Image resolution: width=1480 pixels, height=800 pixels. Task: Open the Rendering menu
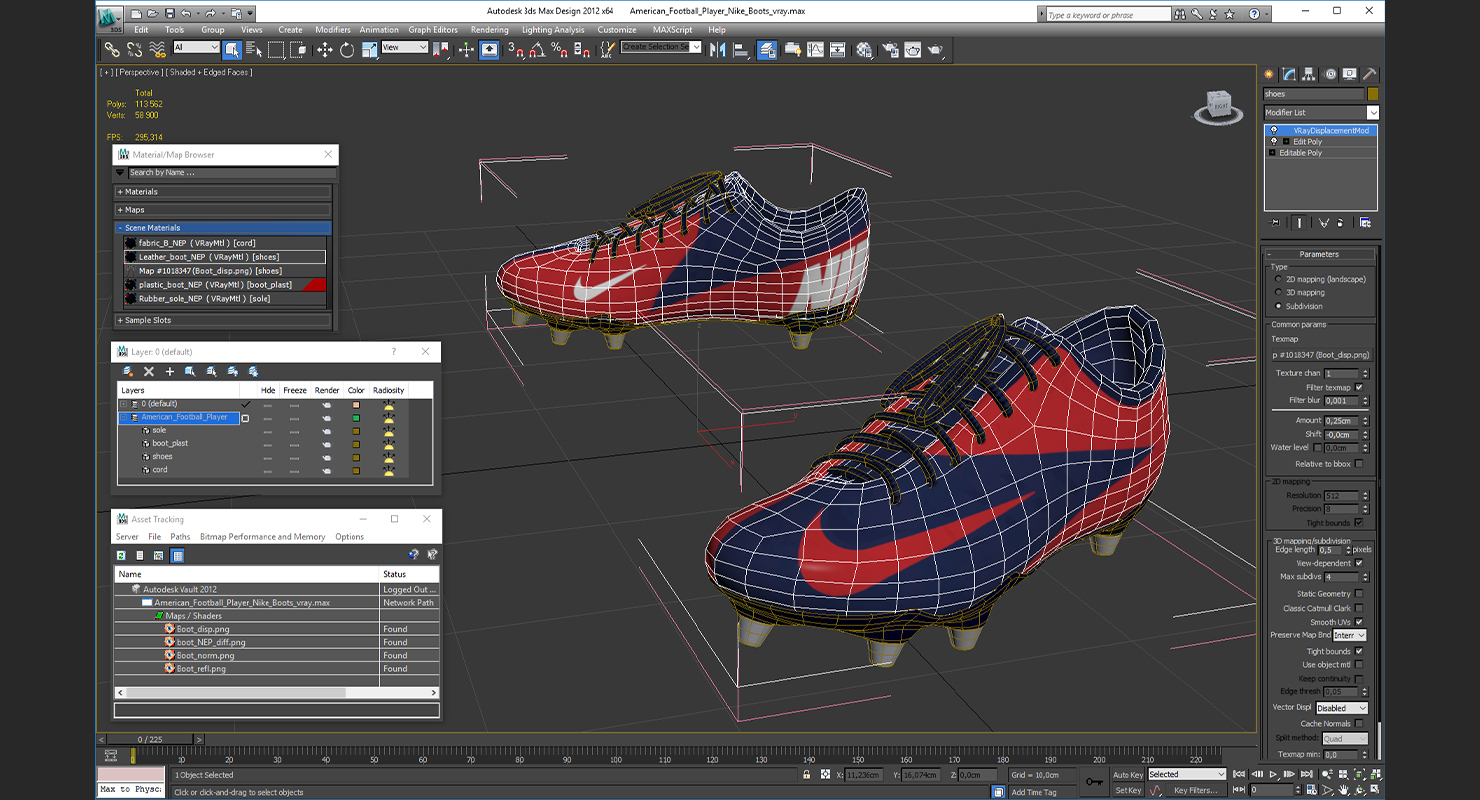(490, 30)
